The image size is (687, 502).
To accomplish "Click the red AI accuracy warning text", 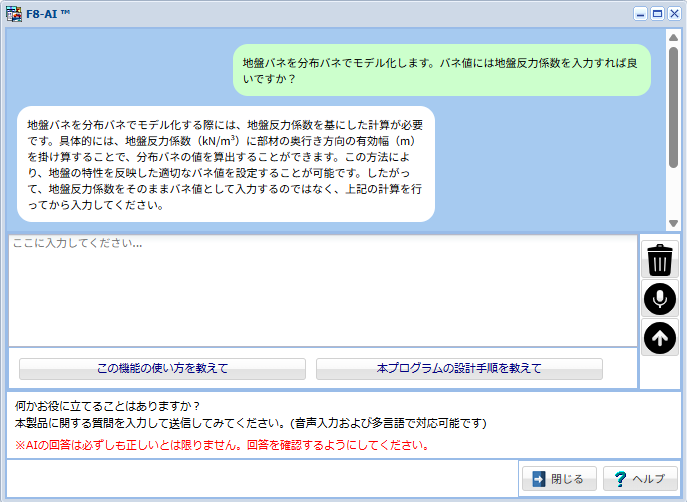I will [222, 445].
